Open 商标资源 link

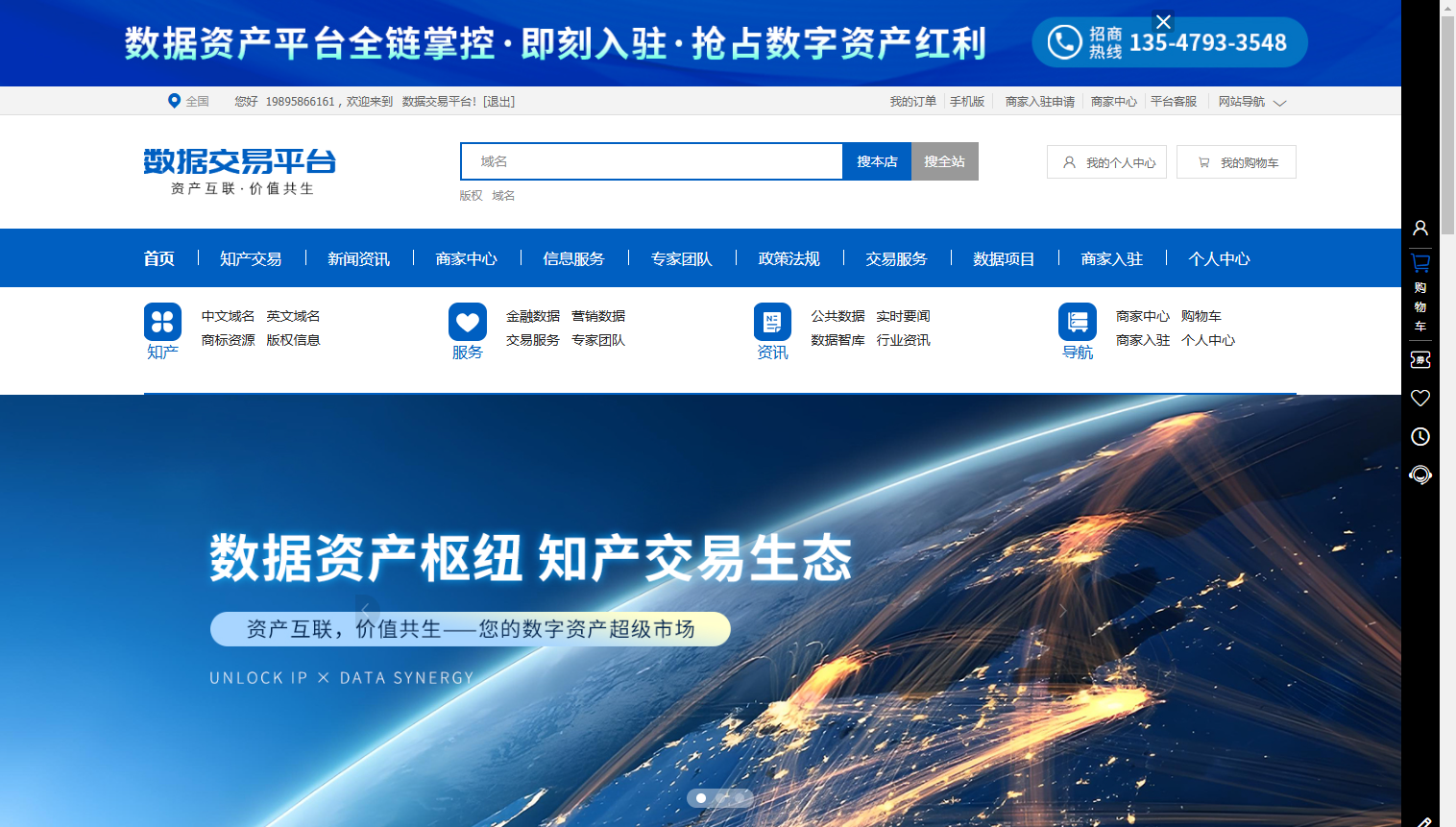[x=228, y=340]
